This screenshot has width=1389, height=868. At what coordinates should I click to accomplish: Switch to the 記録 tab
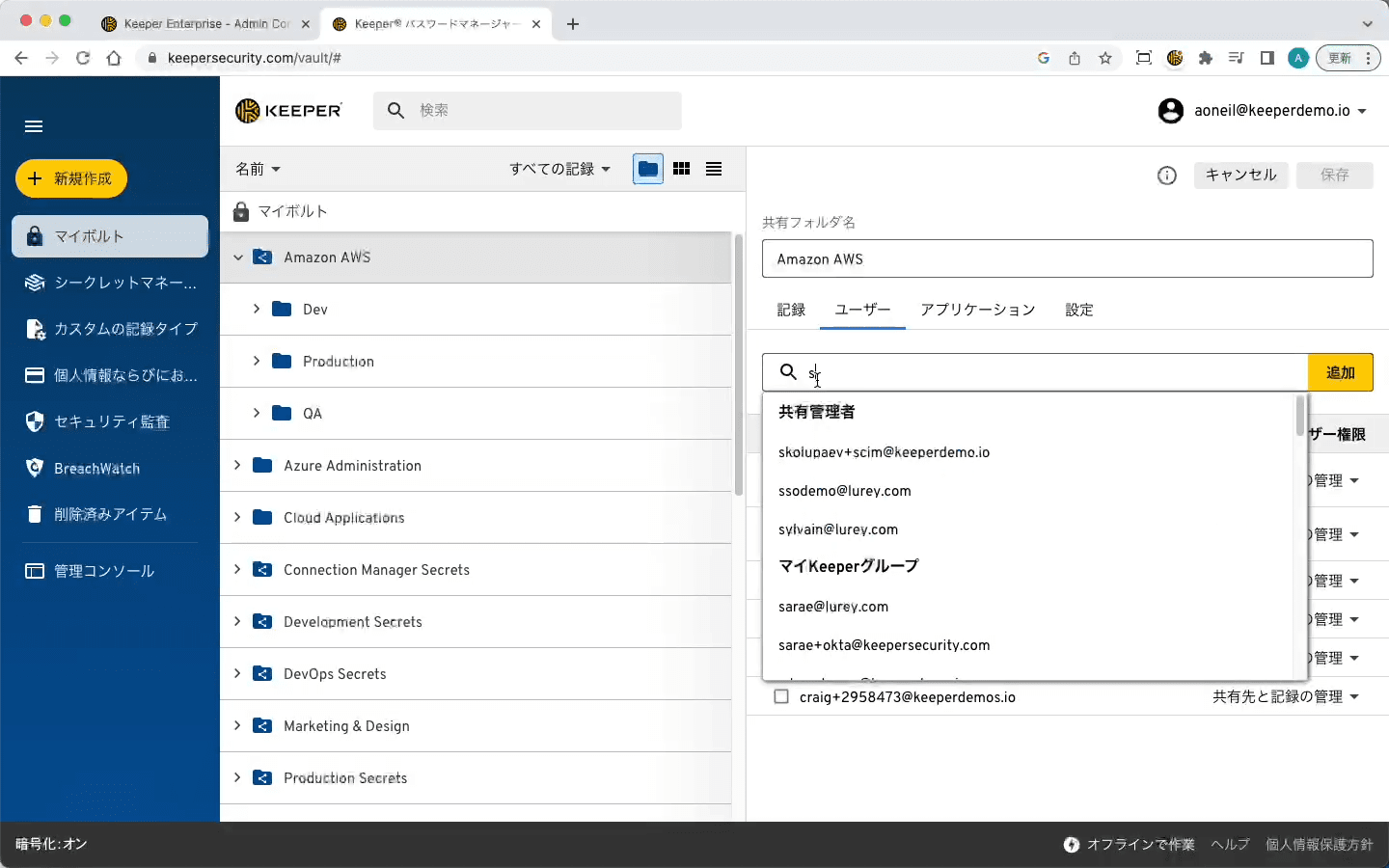tap(791, 310)
